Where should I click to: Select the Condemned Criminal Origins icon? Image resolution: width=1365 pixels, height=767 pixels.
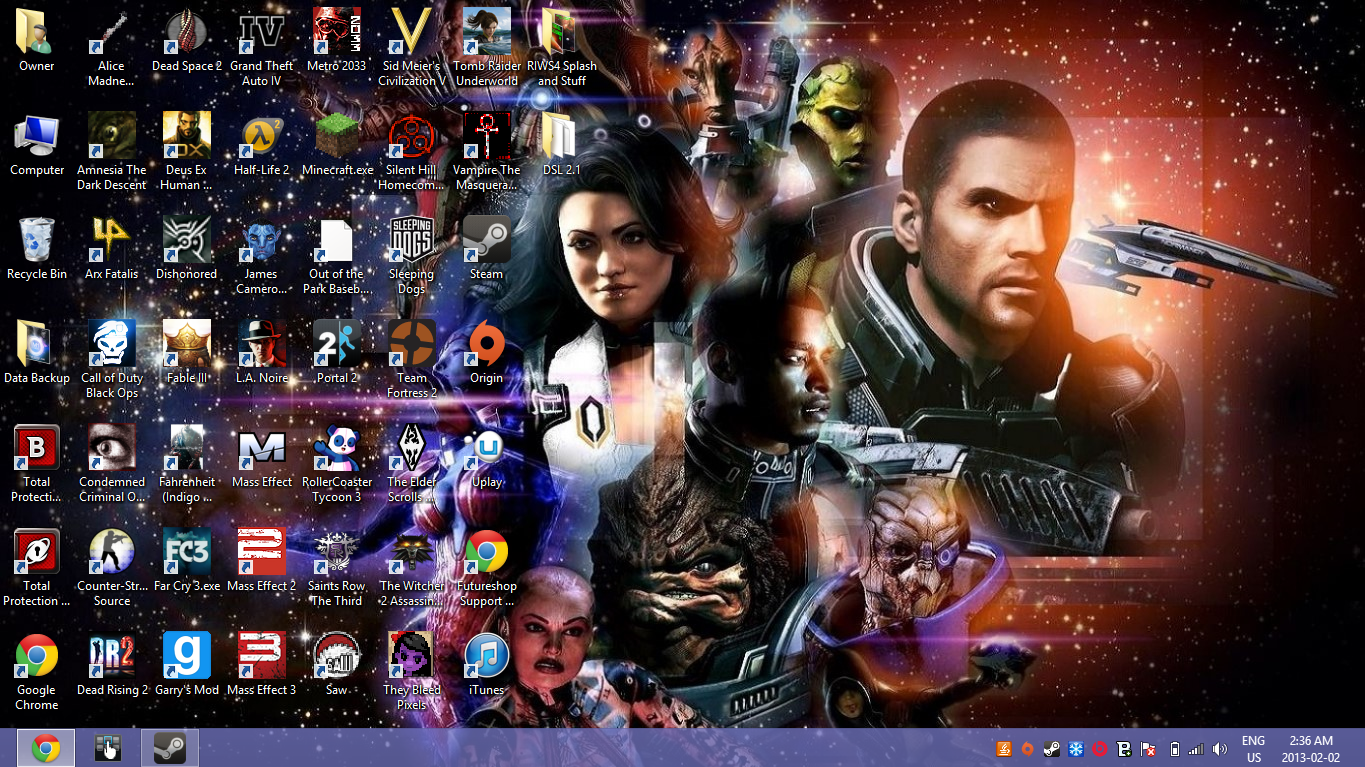click(111, 465)
